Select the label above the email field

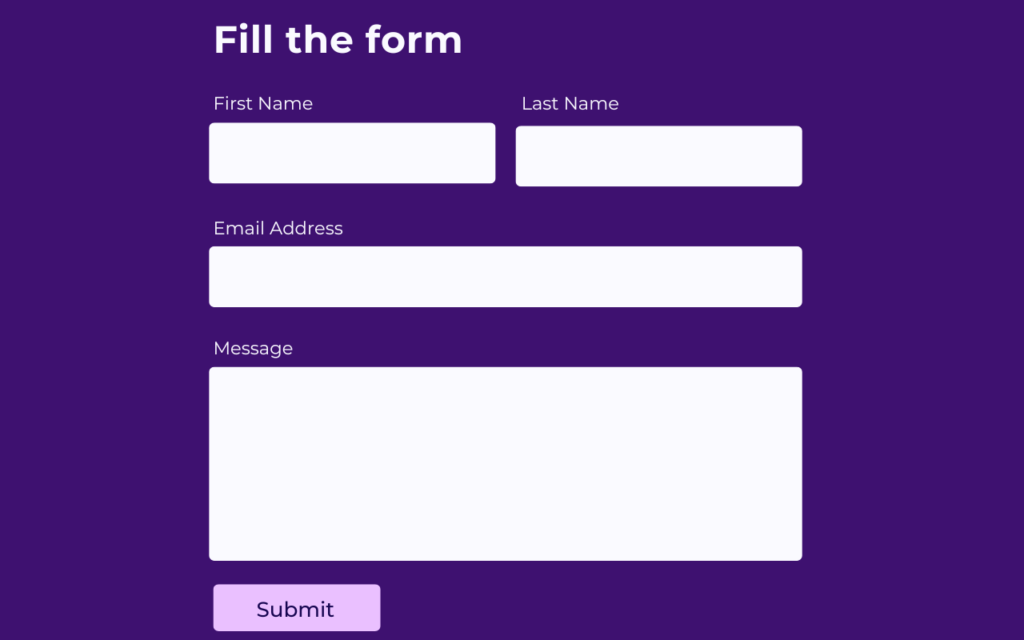[278, 228]
